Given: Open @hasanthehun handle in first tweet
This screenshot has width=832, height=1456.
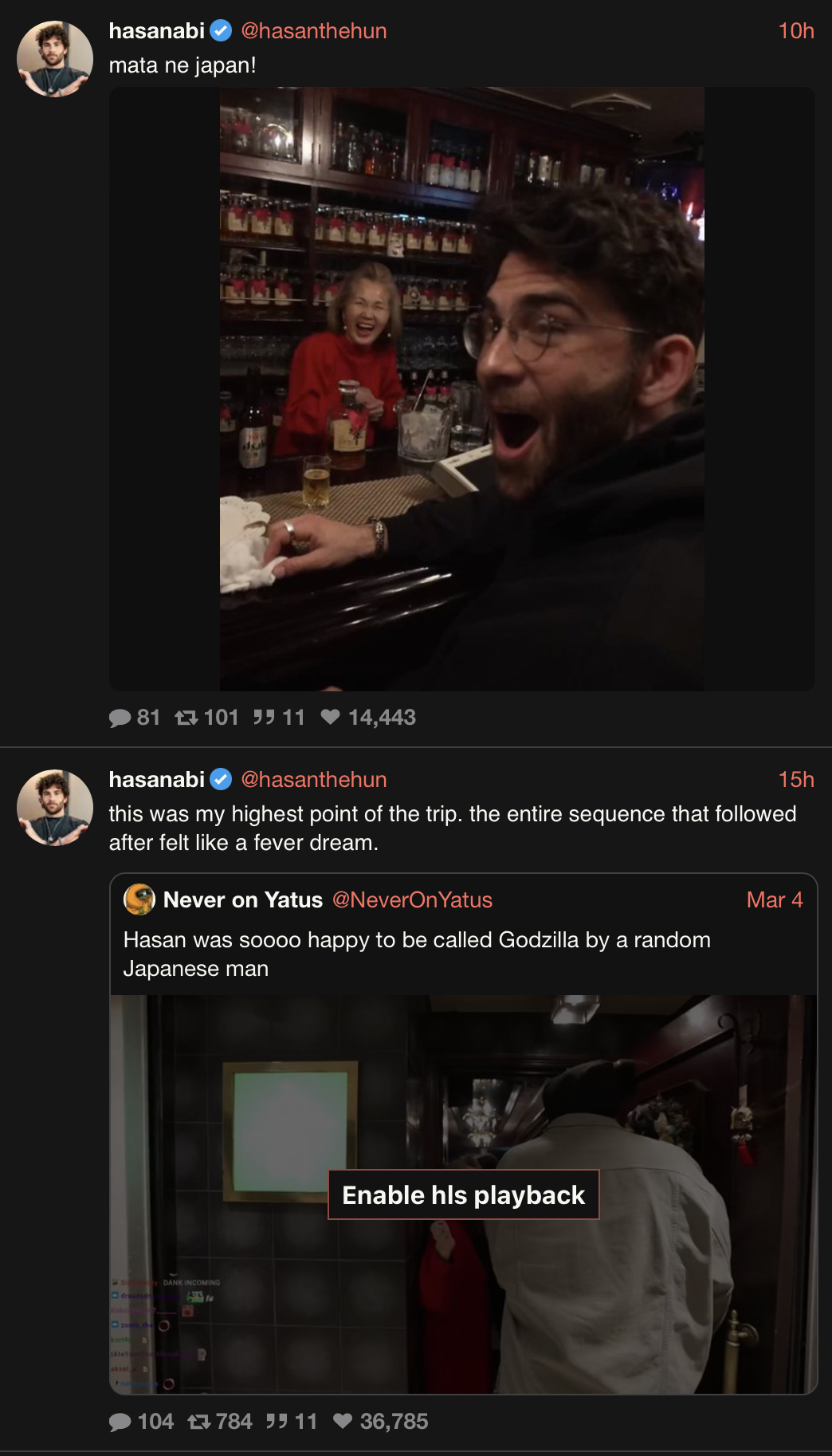Looking at the screenshot, I should click(x=314, y=31).
